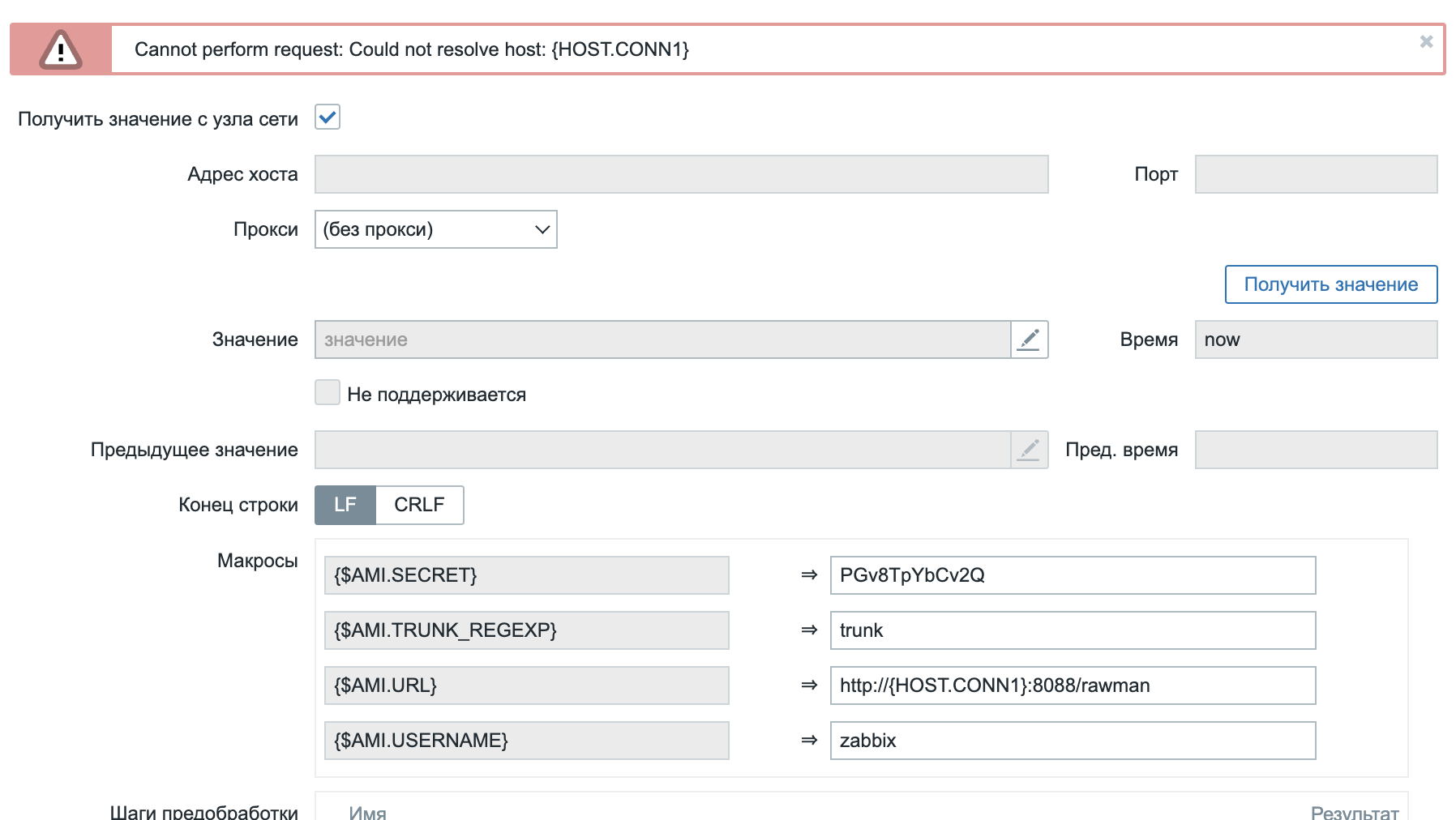Screen dimensions: 1456x820
Task: Open the Прокси dropdown
Action: click(435, 229)
